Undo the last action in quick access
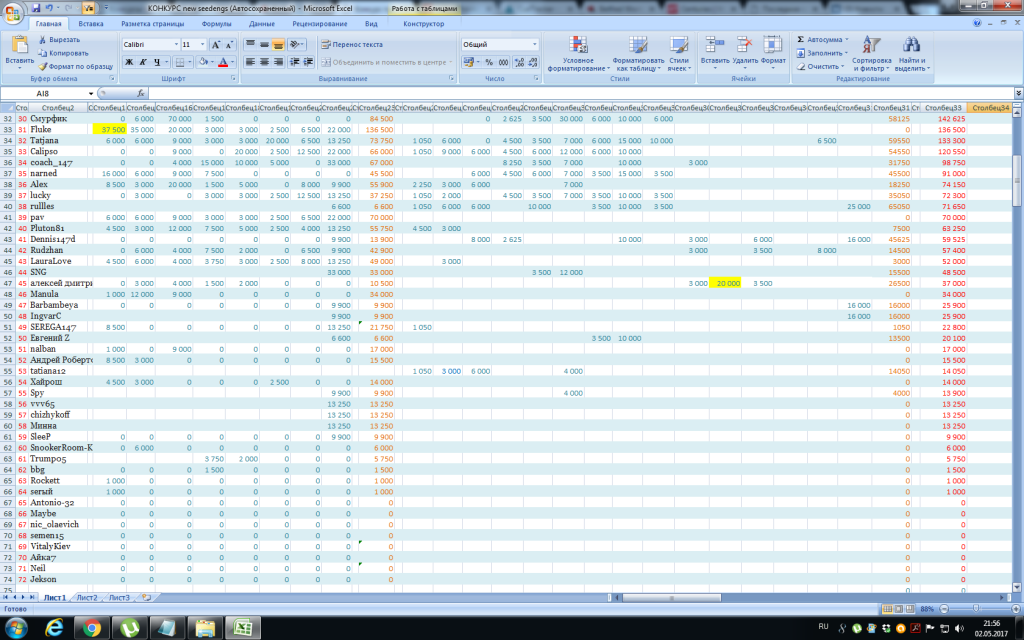Image resolution: width=1024 pixels, height=640 pixels. coord(50,8)
